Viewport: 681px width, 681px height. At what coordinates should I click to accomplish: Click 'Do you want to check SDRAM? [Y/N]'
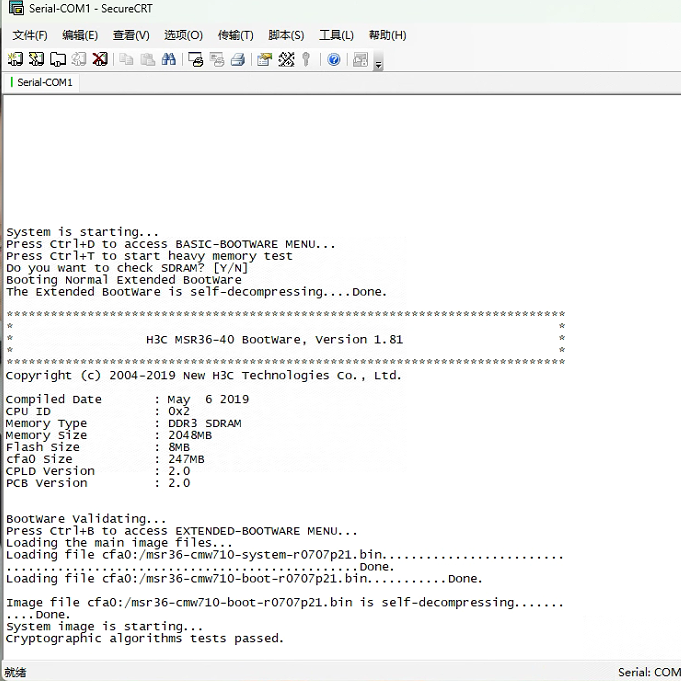tap(127, 268)
